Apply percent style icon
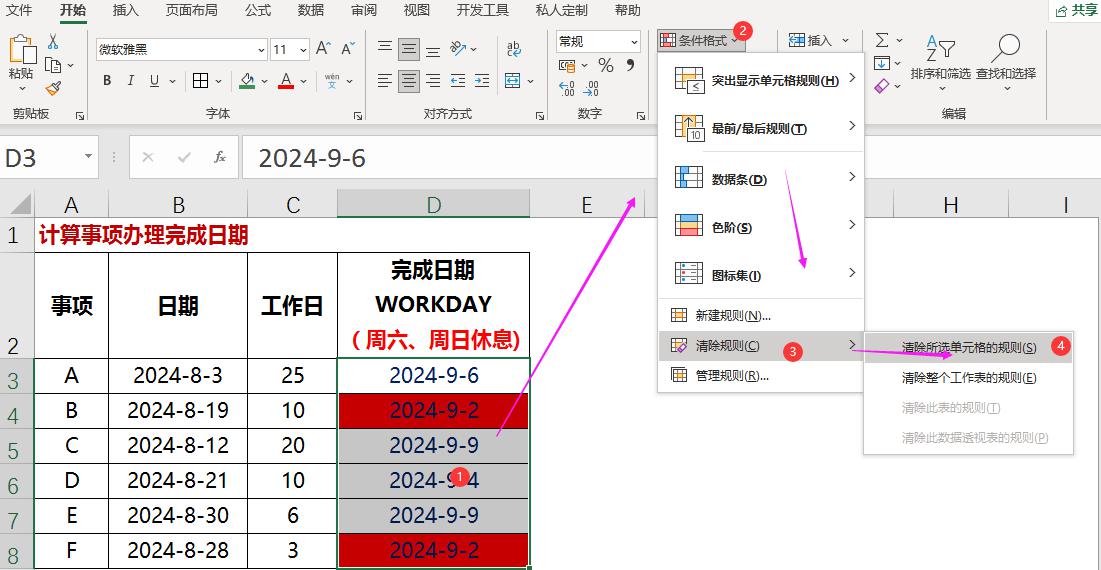 (x=606, y=65)
